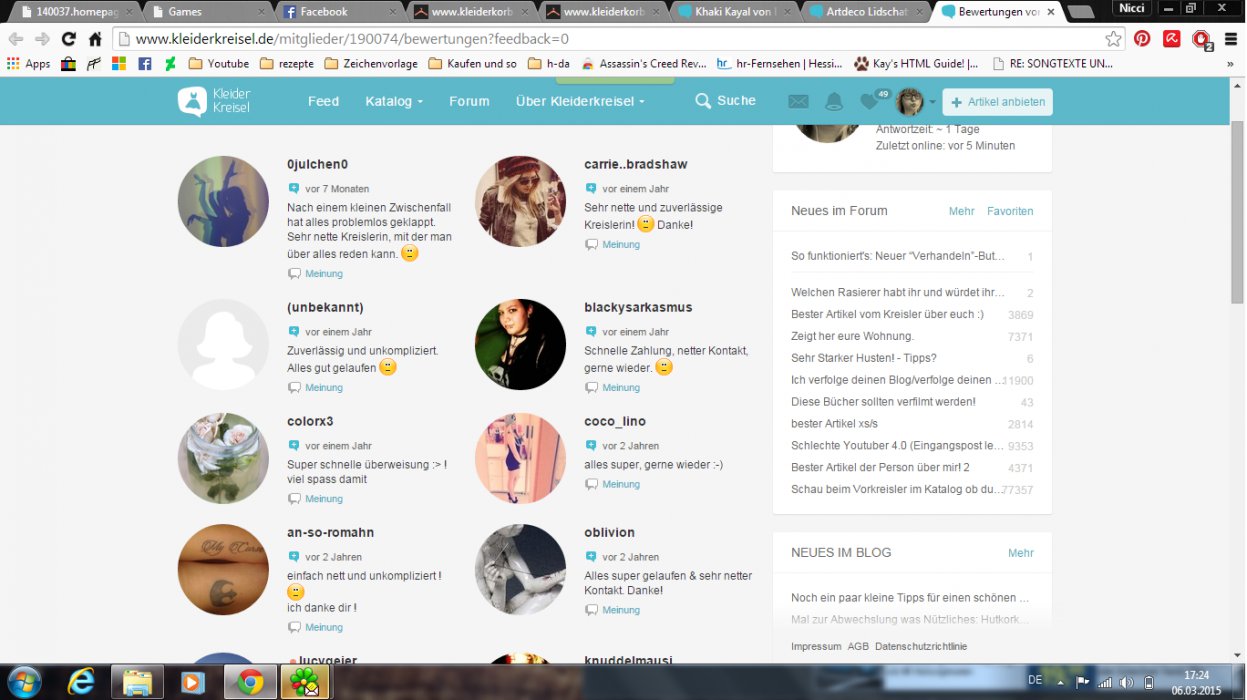Expand the Über Kleiderkreisel dropdown
The height and width of the screenshot is (700, 1247).
(x=580, y=101)
